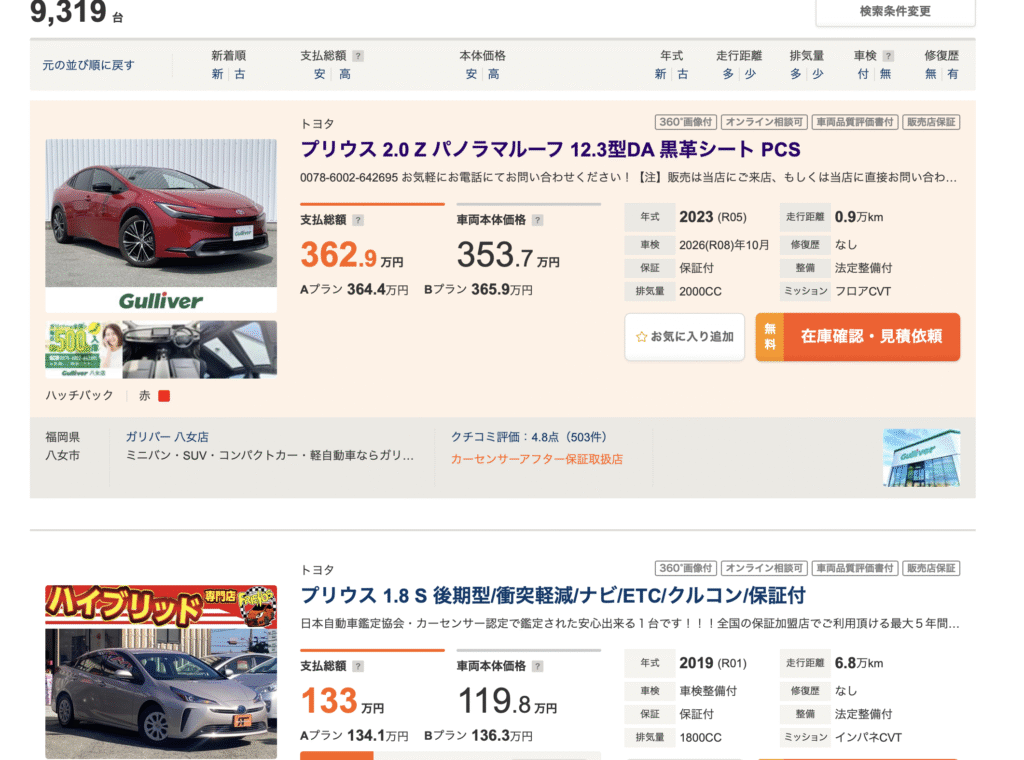Viewport: 1024px width, 760px height.
Task: Sort 走行距離 by 少
Action: 750,74
